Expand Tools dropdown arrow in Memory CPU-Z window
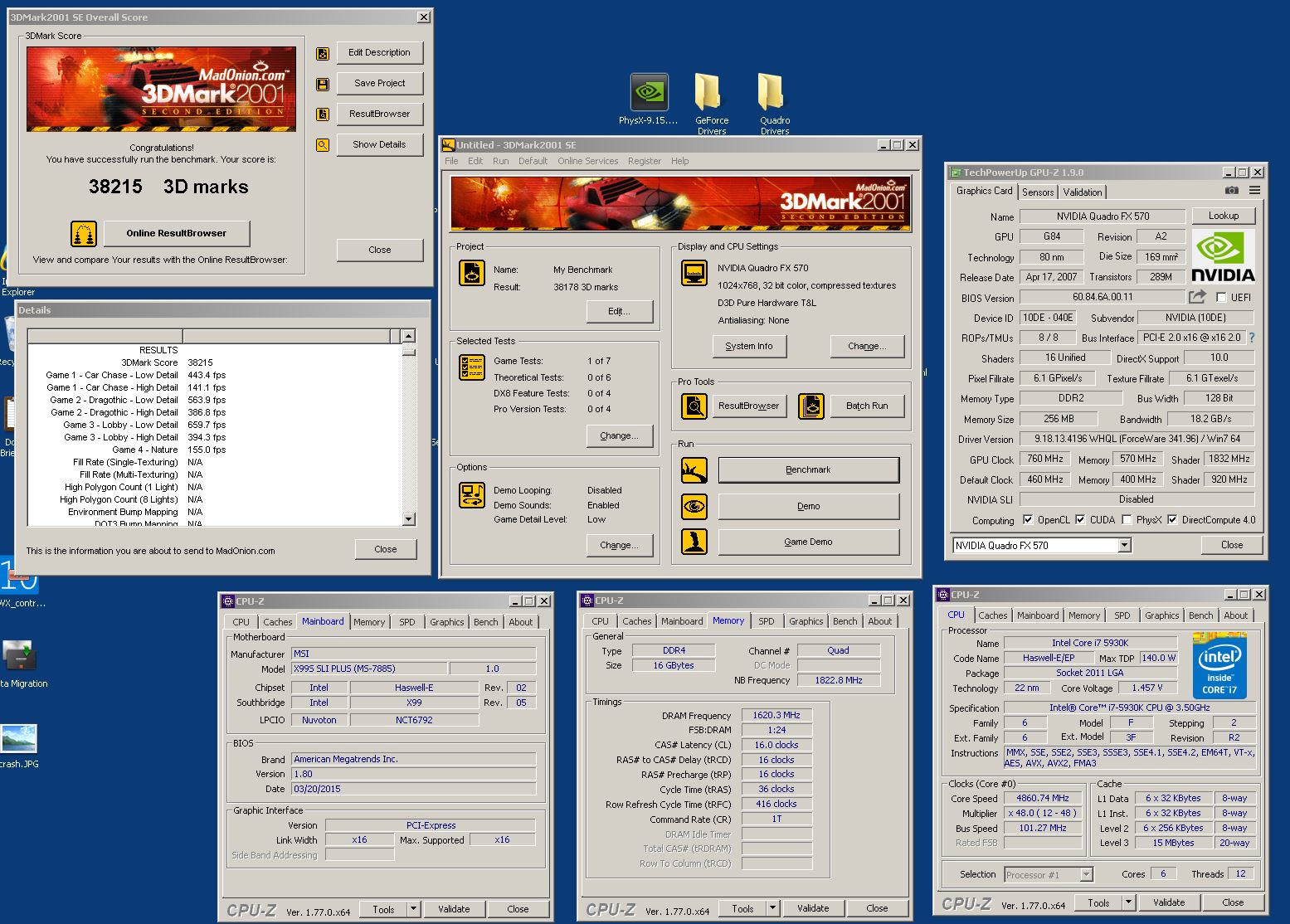Screen dimensions: 1290x924 (x=772, y=908)
